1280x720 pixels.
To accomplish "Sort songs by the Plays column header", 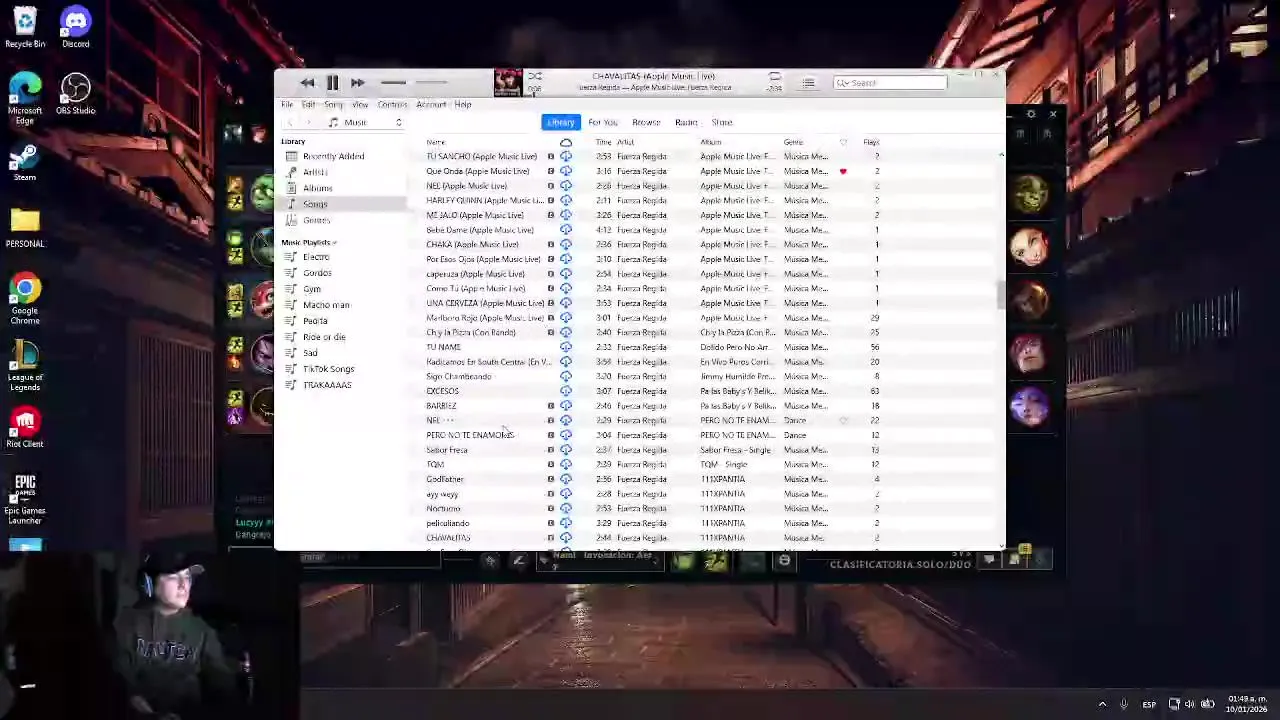I will click(x=871, y=142).
